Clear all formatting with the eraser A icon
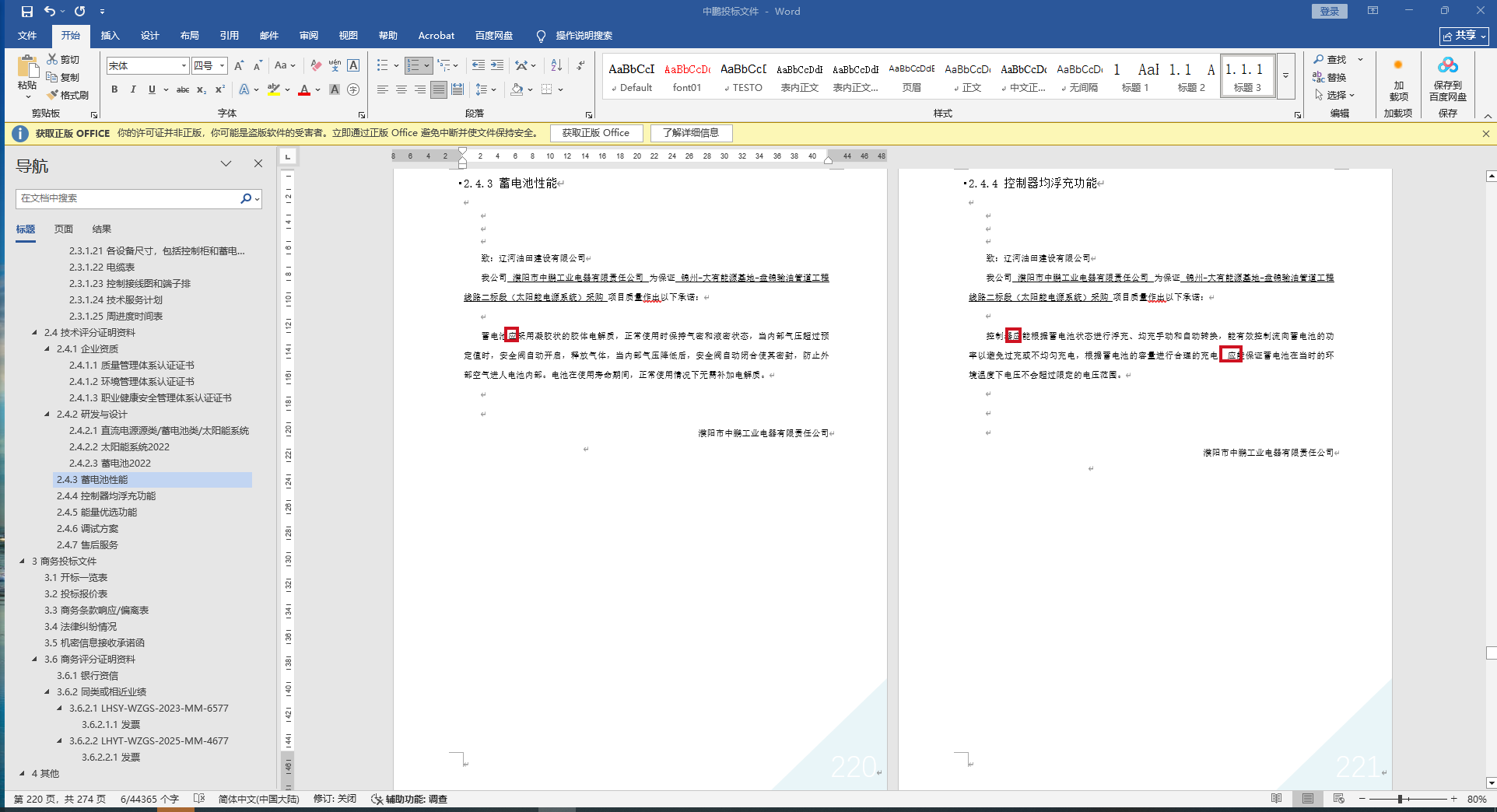 click(x=315, y=65)
